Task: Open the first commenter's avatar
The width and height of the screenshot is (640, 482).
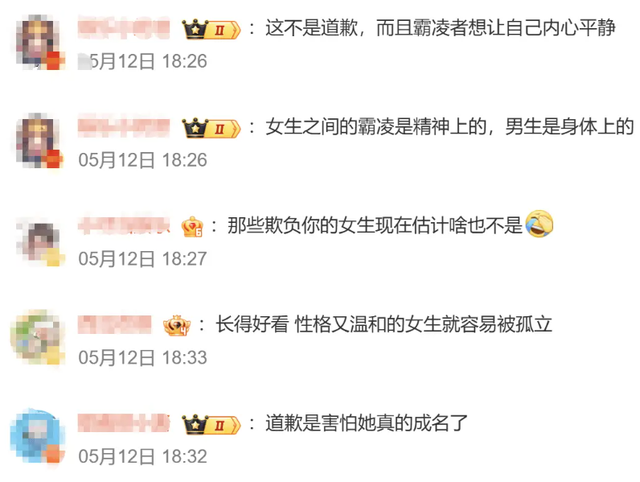Action: [x=40, y=42]
